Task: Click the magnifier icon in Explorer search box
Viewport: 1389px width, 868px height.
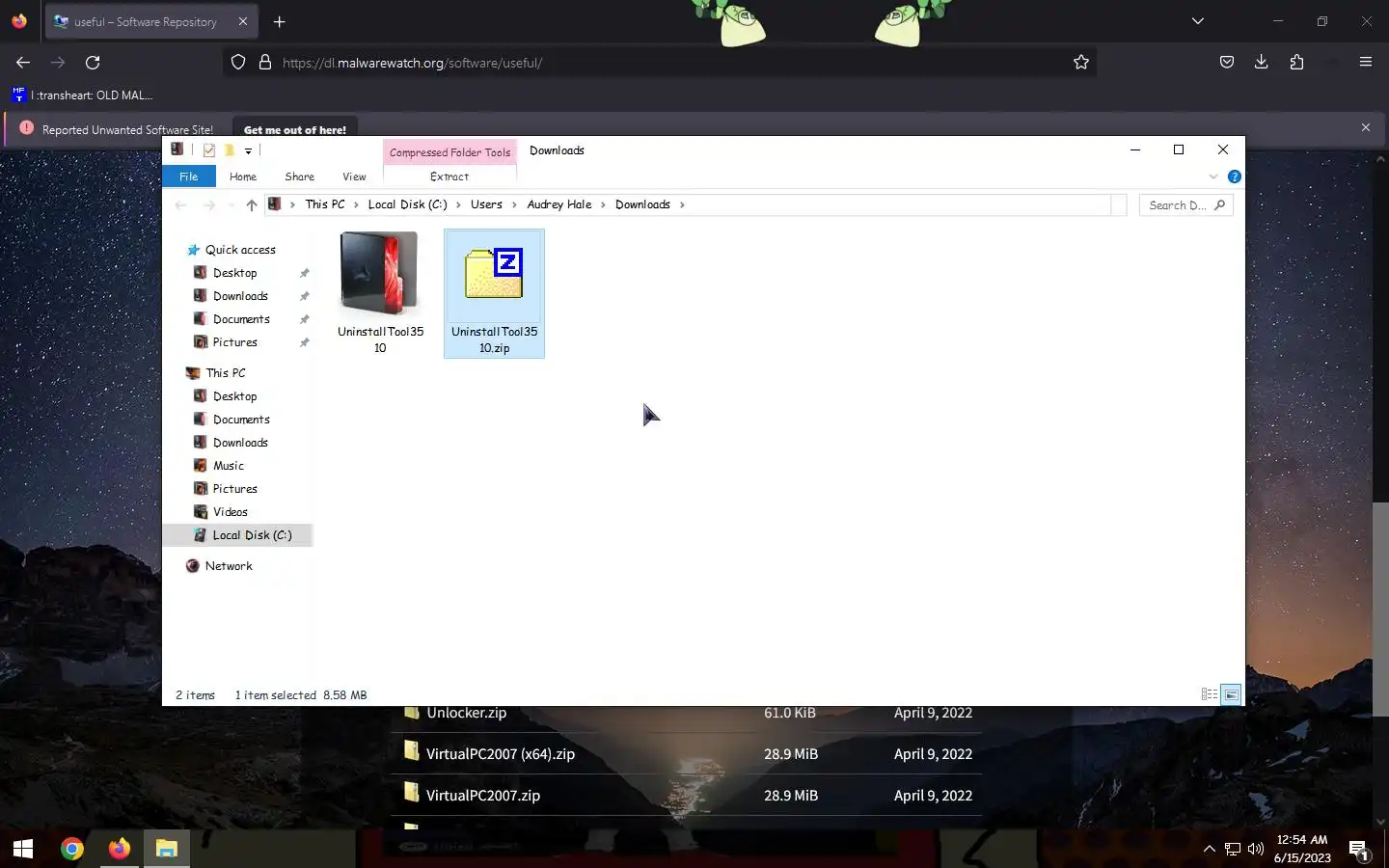Action: (1220, 205)
